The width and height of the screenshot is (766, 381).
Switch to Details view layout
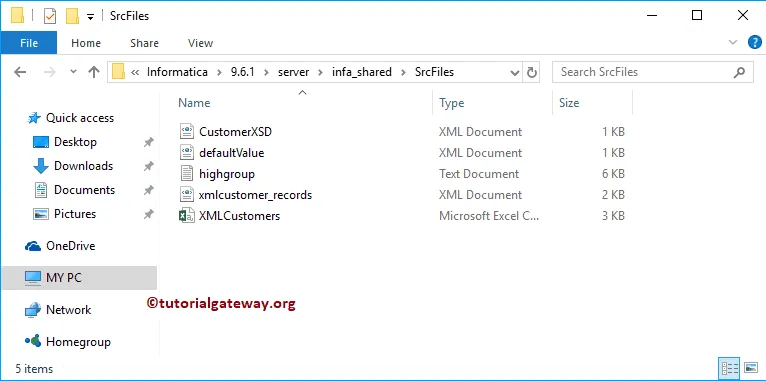(730, 368)
